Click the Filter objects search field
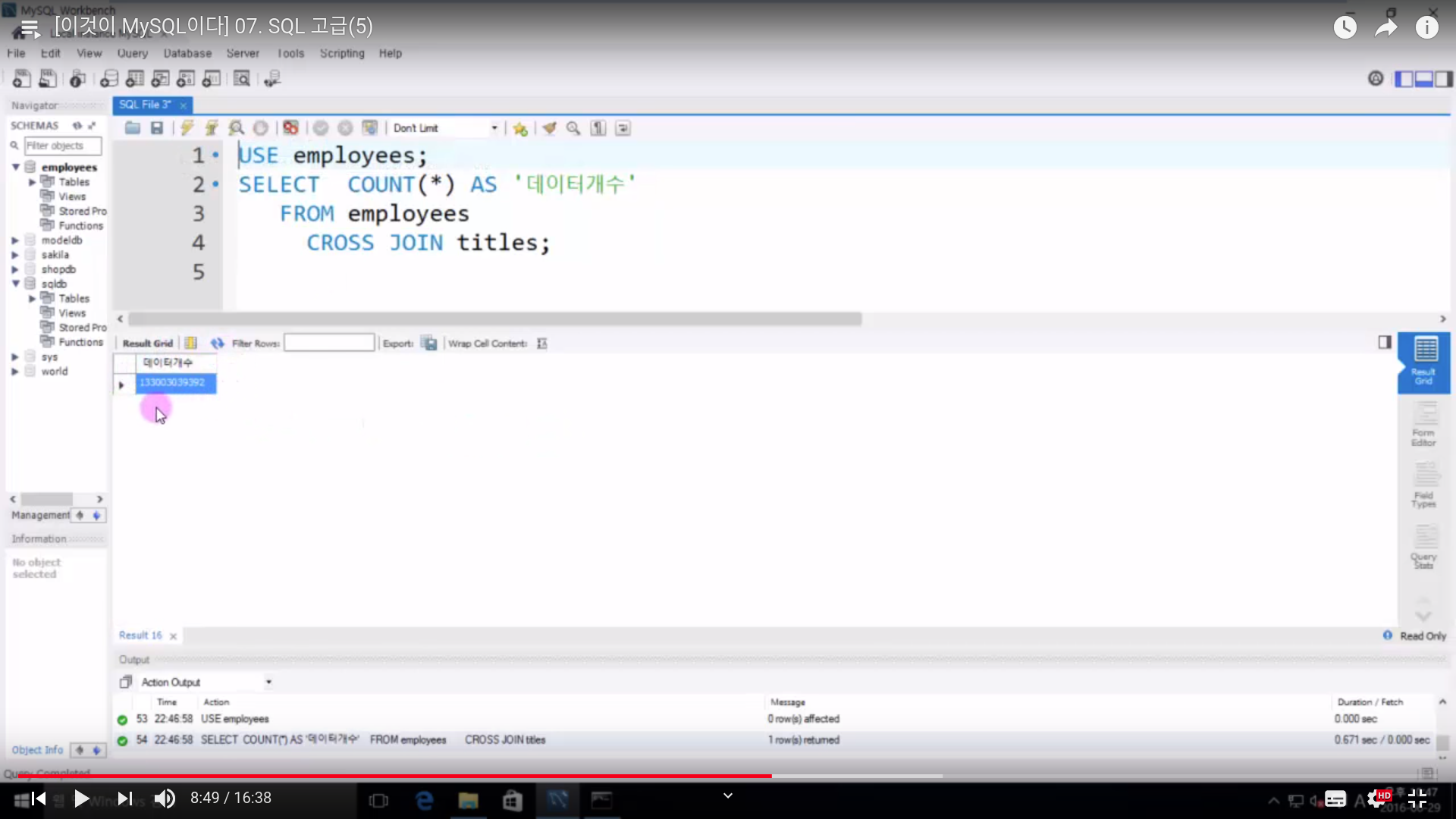The height and width of the screenshot is (819, 1456). (63, 146)
